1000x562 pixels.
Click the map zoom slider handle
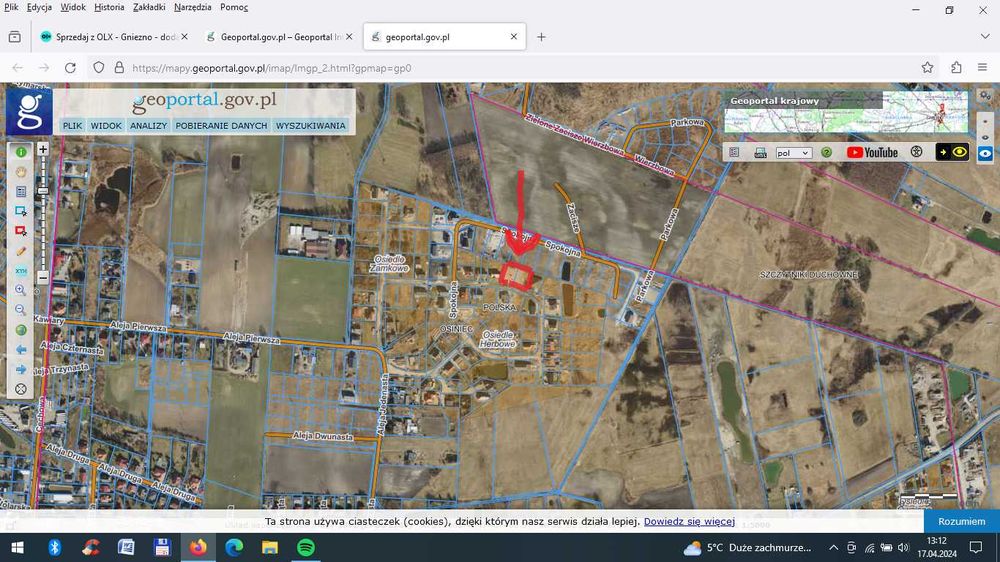coord(43,190)
